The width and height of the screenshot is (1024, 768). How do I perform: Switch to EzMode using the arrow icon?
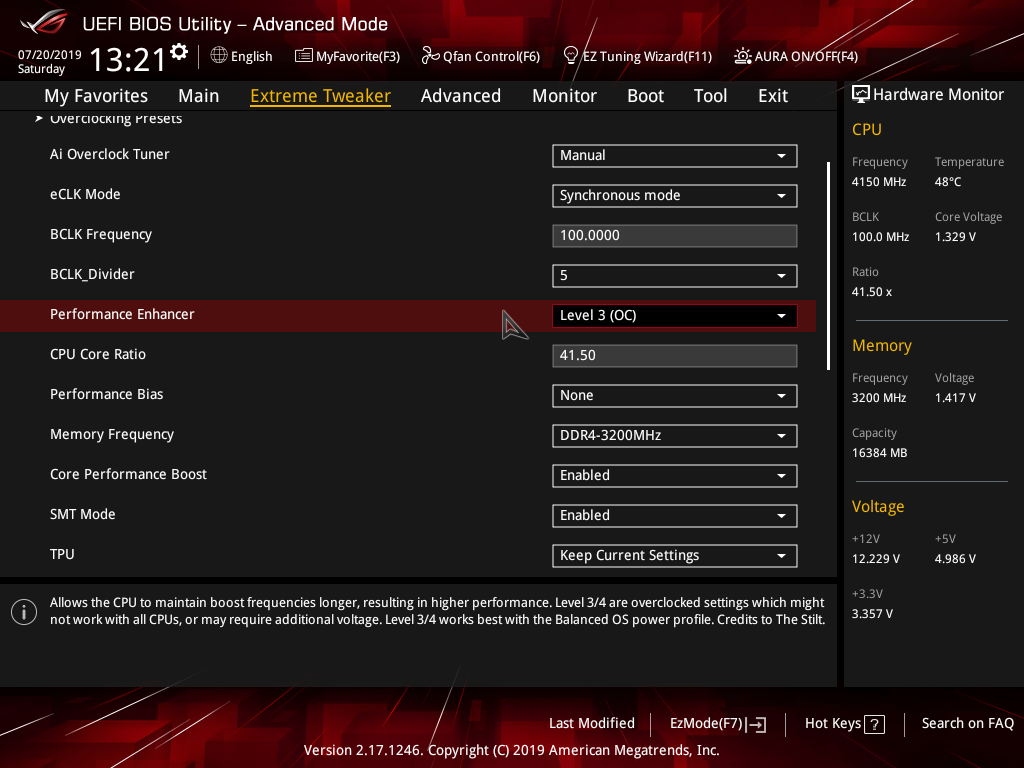757,724
